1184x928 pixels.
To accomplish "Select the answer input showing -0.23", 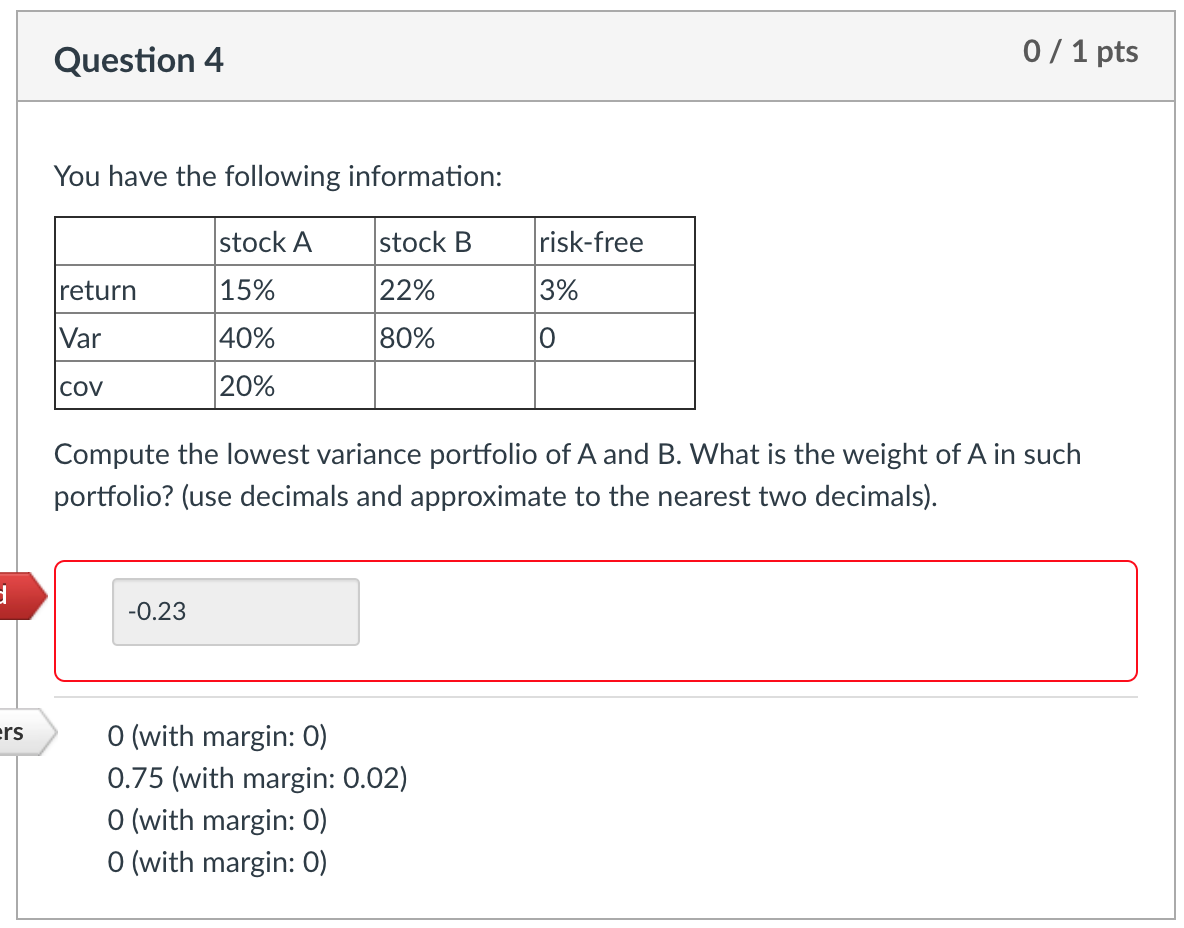I will 235,611.
